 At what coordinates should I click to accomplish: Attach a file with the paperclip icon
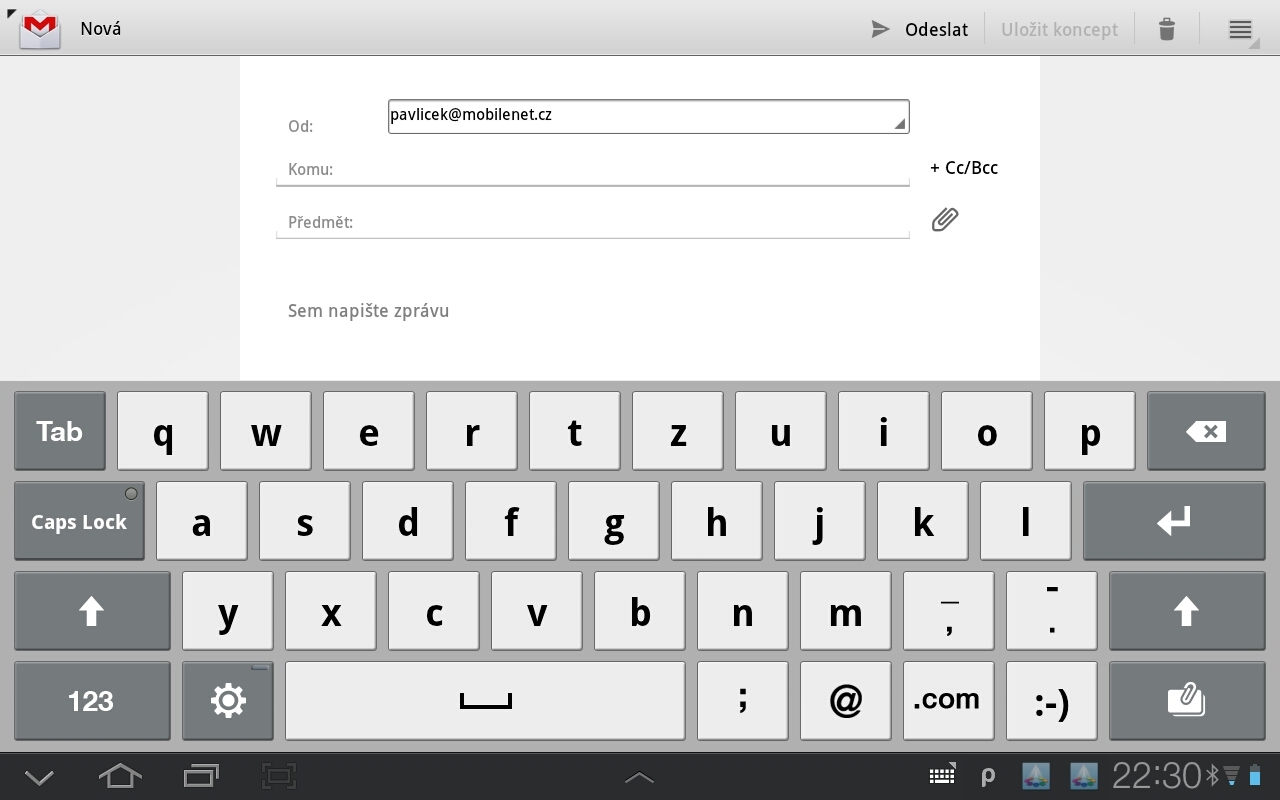pos(944,219)
